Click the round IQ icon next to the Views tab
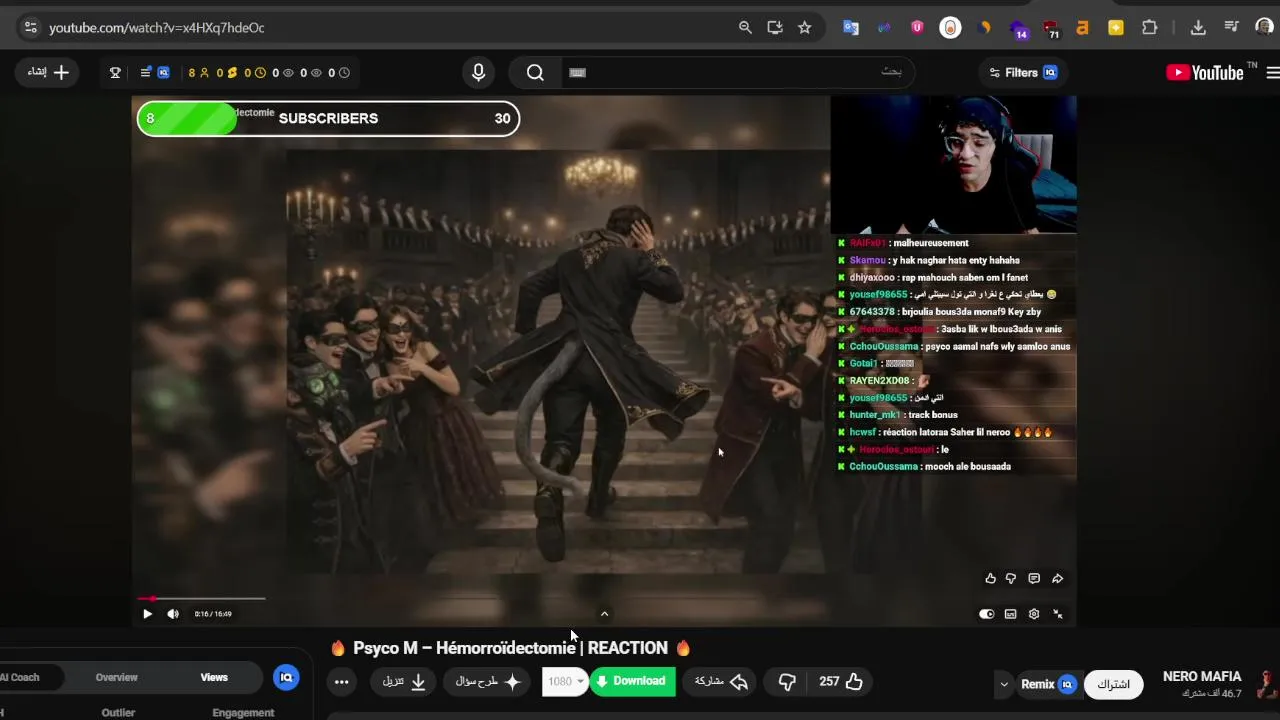The width and height of the screenshot is (1280, 720). pos(286,677)
